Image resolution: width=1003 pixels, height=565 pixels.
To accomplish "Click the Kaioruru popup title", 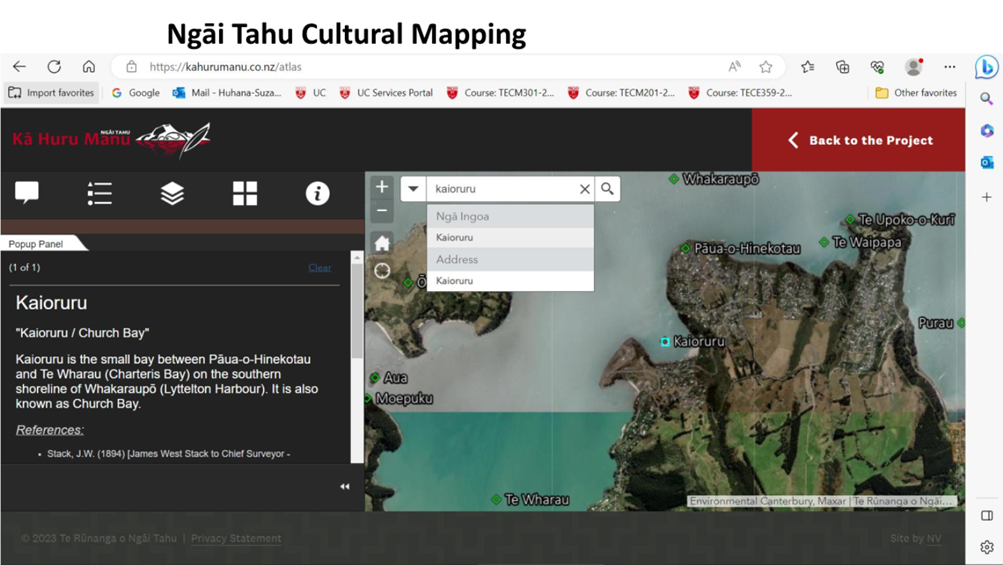I will (x=51, y=303).
